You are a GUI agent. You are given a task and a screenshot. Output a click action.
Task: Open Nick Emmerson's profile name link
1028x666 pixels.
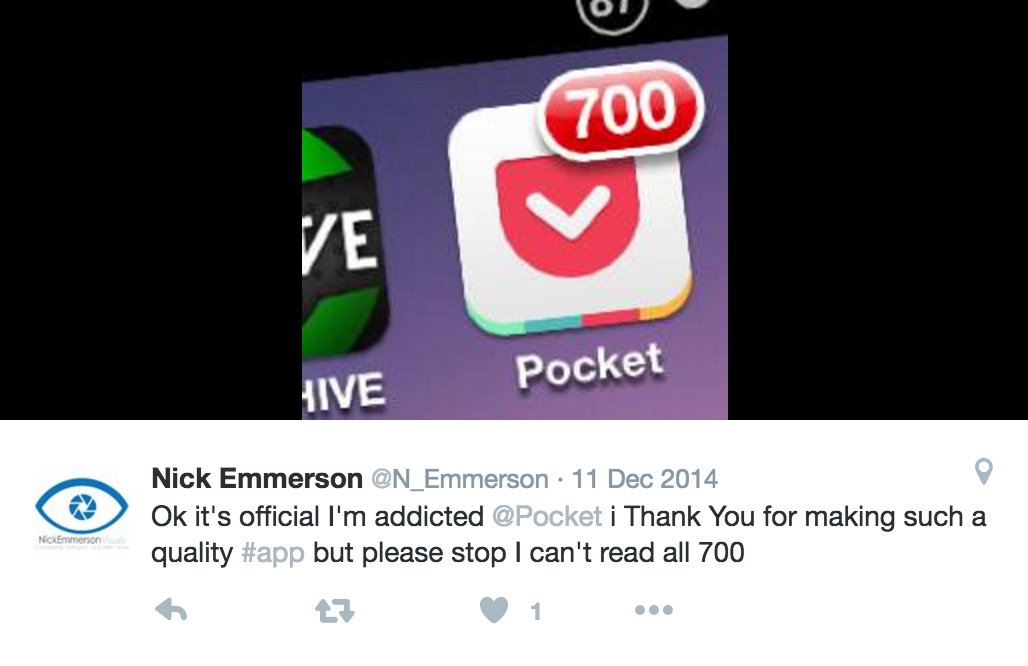(257, 479)
